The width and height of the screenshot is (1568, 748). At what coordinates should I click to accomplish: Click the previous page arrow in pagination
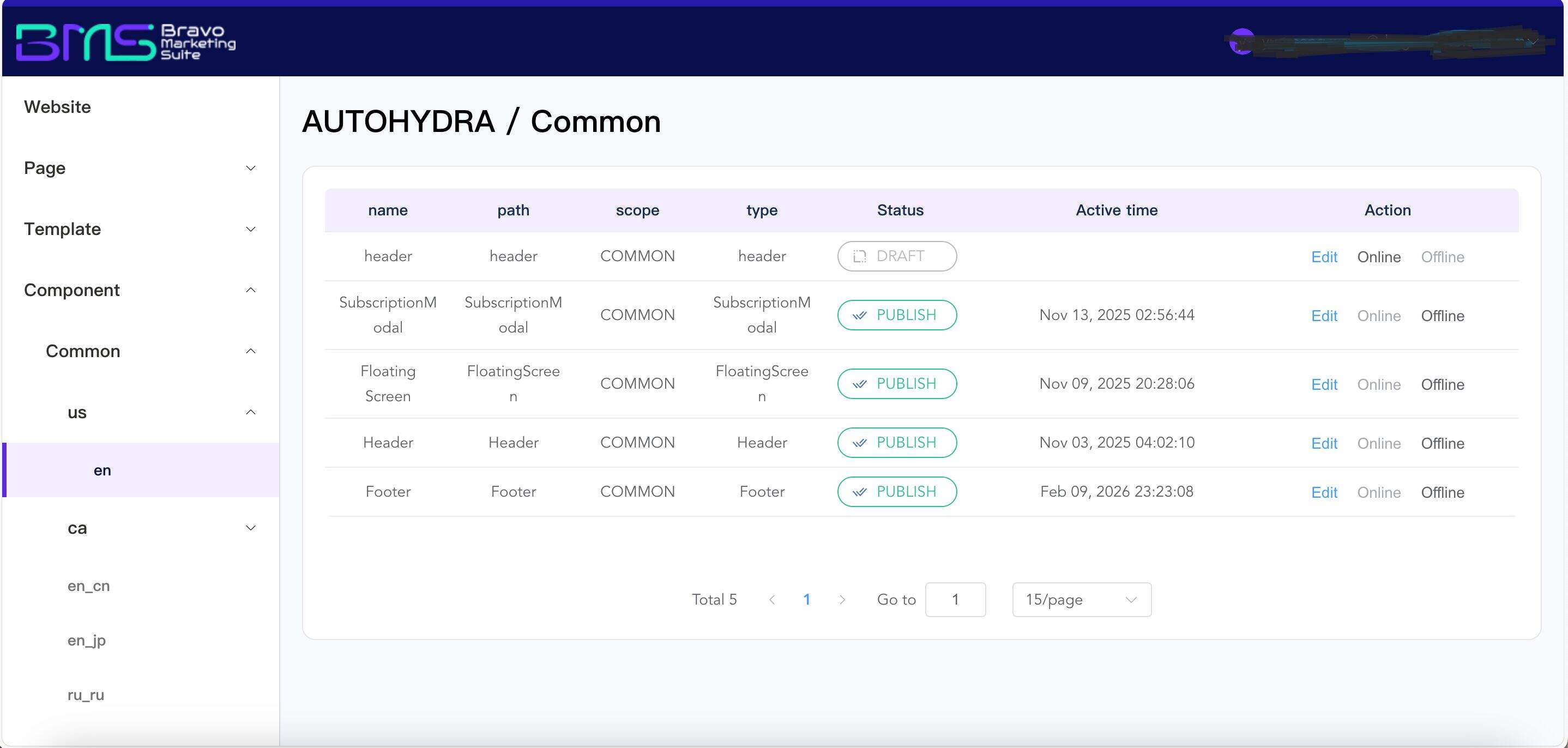coord(772,600)
